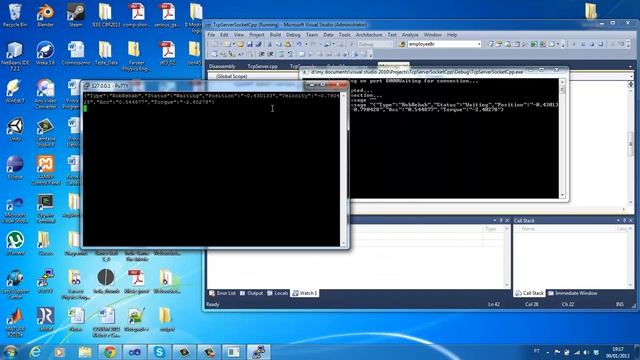Select the PuTTY desktop shortcut
The image size is (640, 360).
45,281
